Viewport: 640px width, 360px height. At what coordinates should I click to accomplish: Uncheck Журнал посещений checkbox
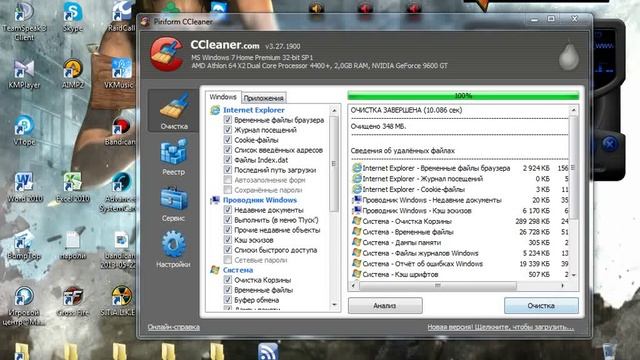(x=228, y=130)
